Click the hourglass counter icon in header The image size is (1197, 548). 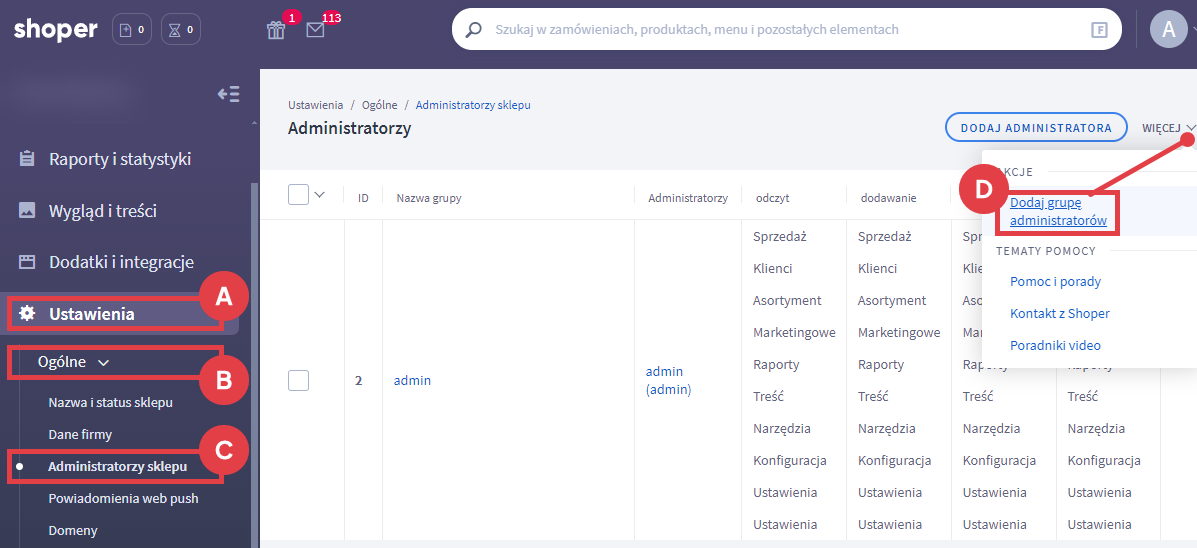pyautogui.click(x=180, y=30)
